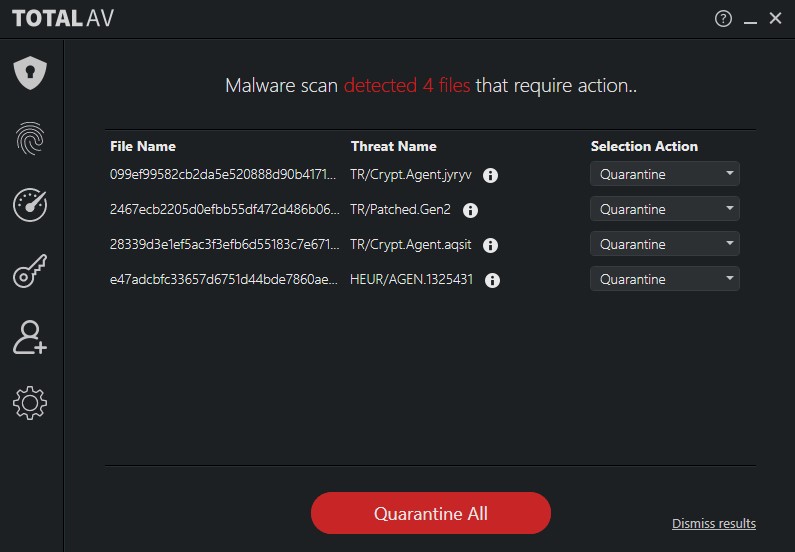
Task: Open the speedometer System Tune-Up section
Action: 30,205
